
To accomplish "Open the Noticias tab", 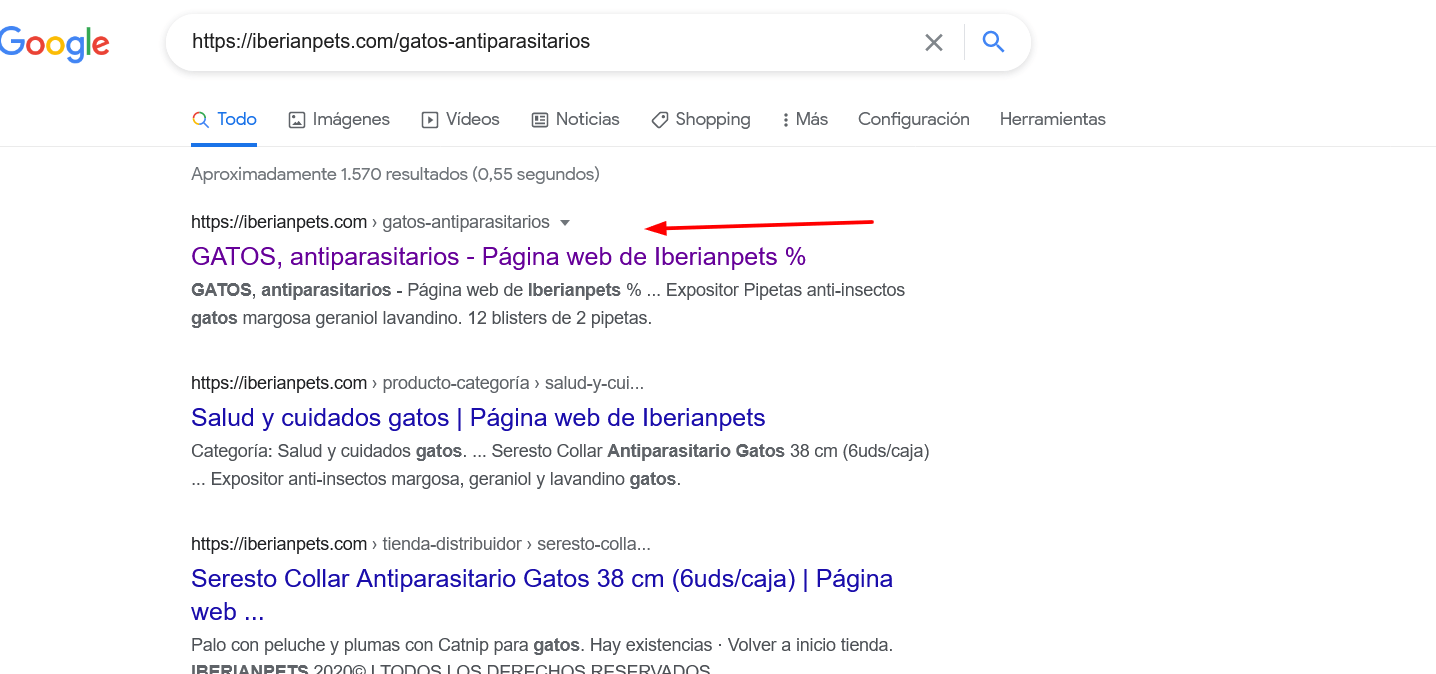I will [x=575, y=119].
